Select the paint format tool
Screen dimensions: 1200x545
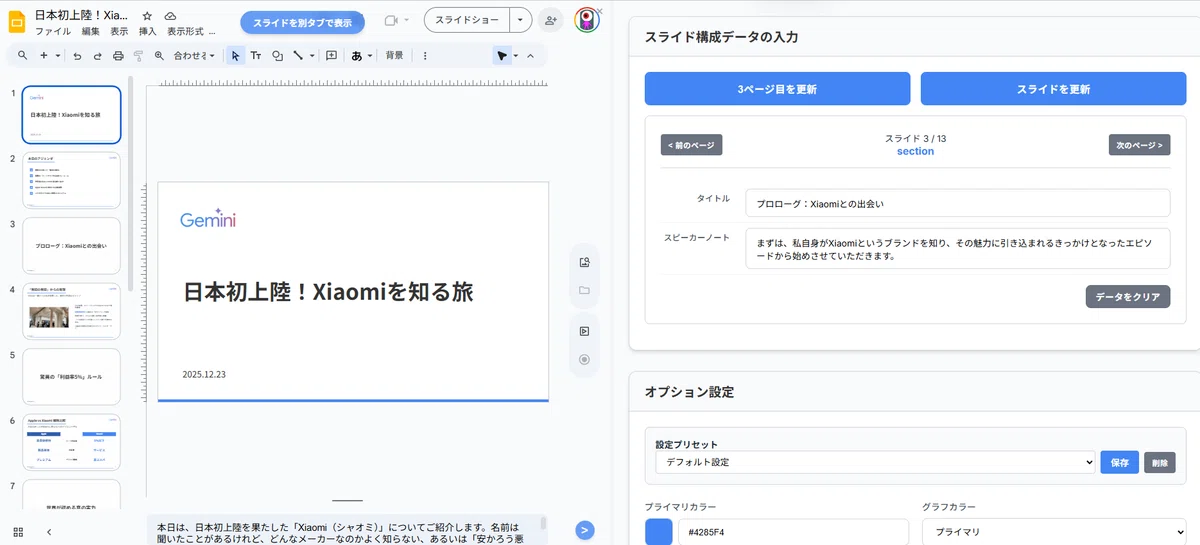click(x=138, y=56)
